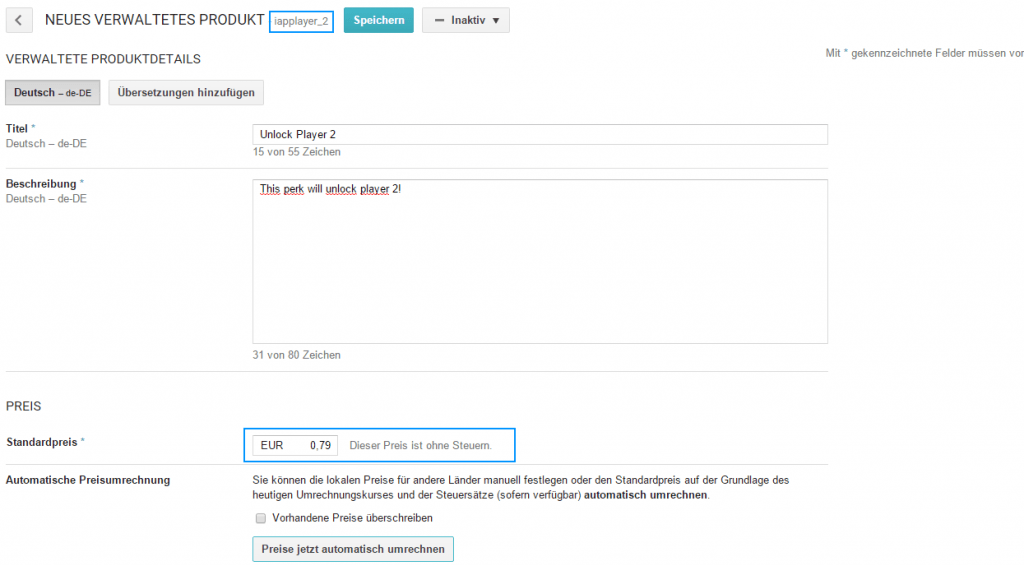Click into the Beschreibung text area

540,260
